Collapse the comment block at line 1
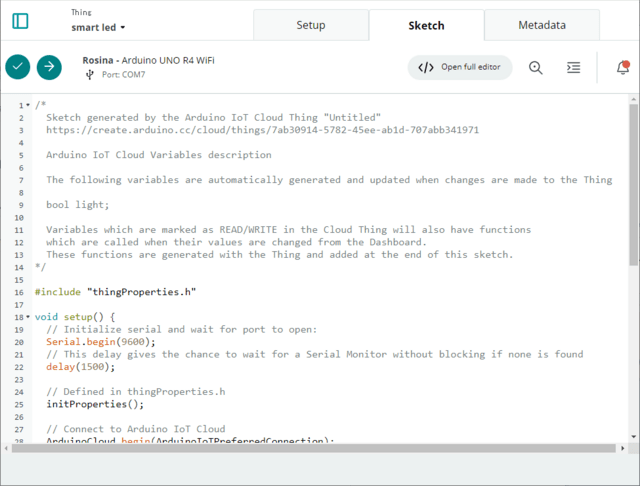Screen dimensions: 640x486 tap(29, 105)
